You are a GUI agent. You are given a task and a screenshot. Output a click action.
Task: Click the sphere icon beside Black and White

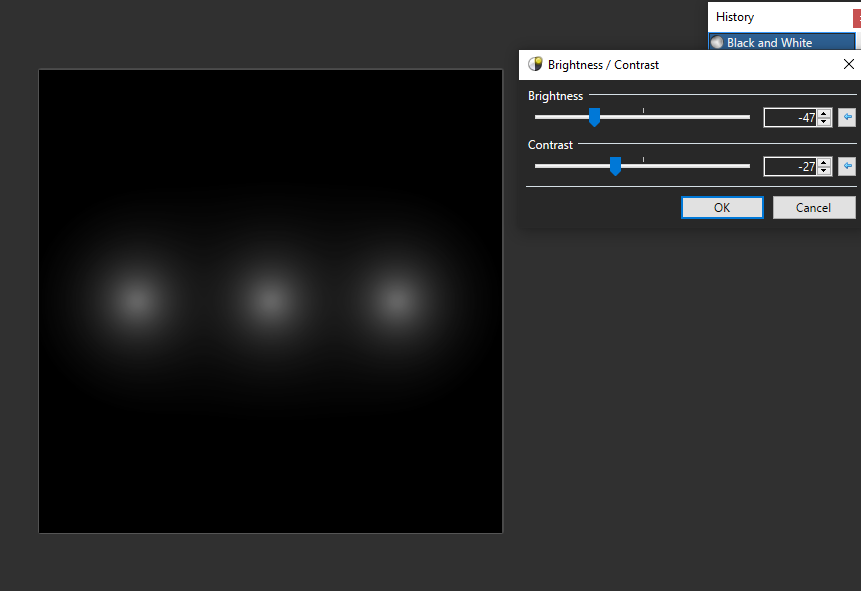717,42
